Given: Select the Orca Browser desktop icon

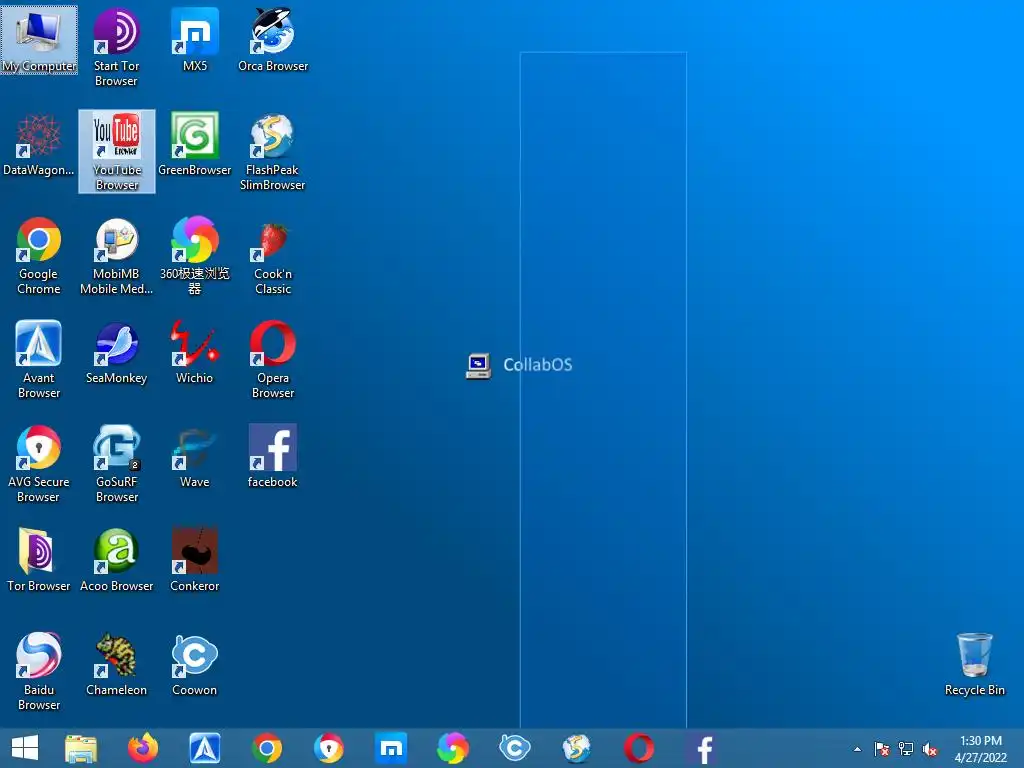Looking at the screenshot, I should 273,40.
